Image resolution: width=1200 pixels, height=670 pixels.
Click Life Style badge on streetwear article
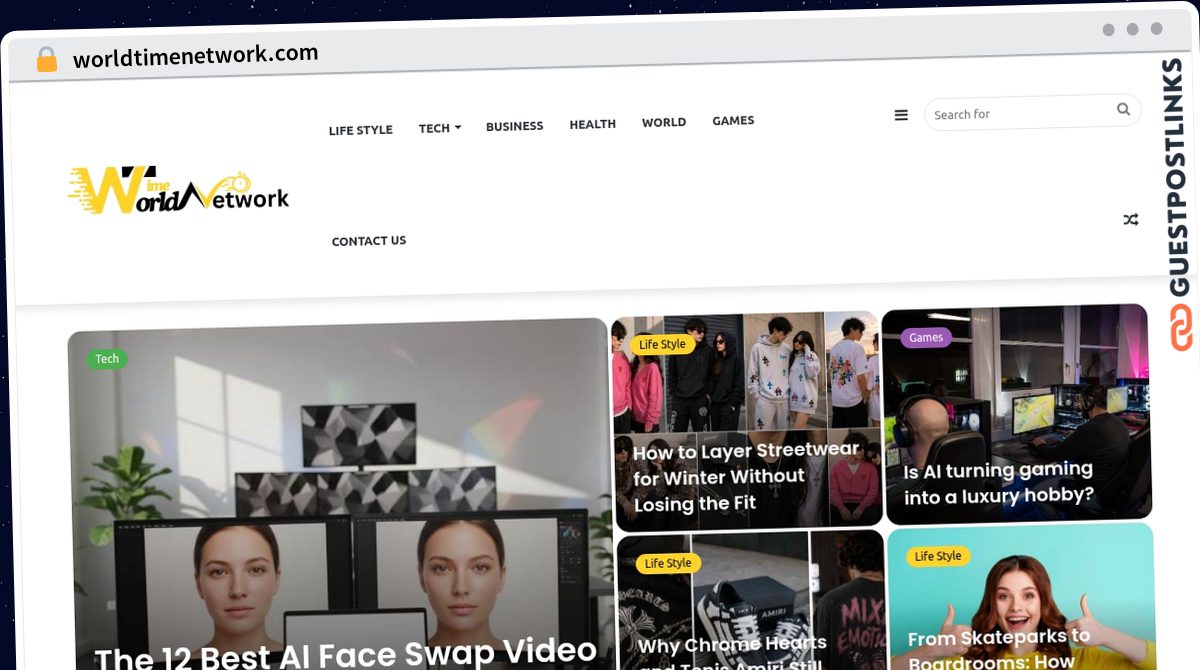coord(662,345)
